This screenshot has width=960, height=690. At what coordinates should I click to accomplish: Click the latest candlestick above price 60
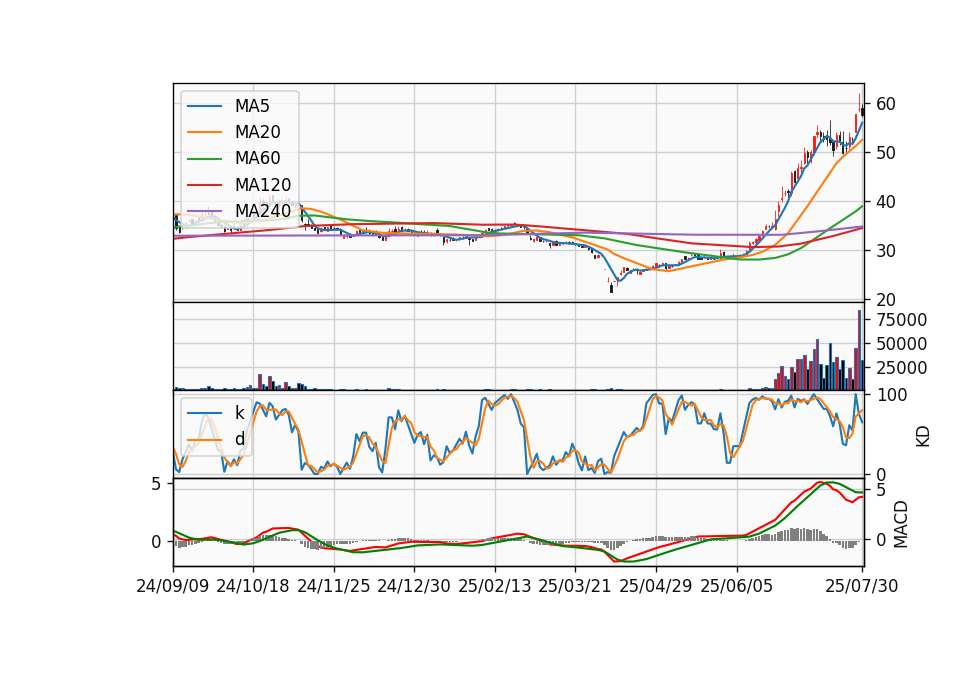(x=860, y=104)
